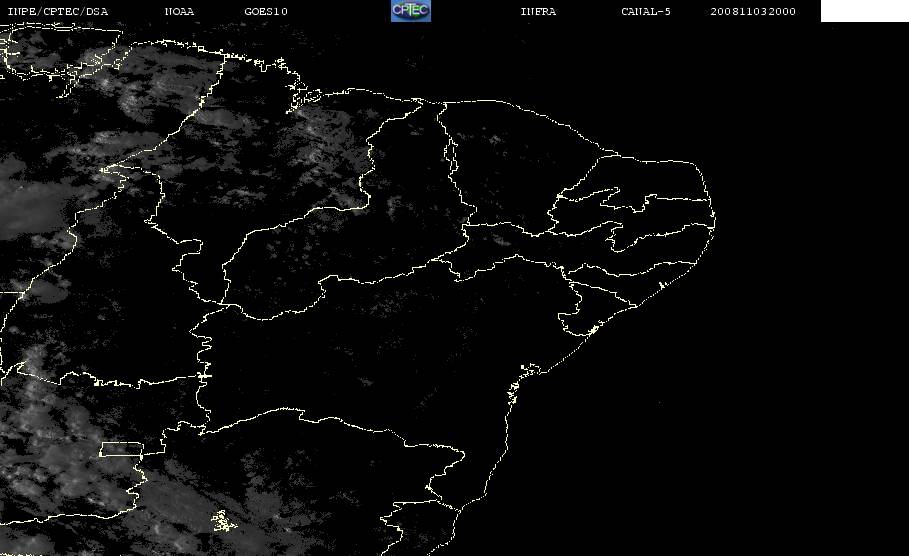Click the INFRA label in the header
Image resolution: width=909 pixels, height=556 pixels.
click(538, 12)
